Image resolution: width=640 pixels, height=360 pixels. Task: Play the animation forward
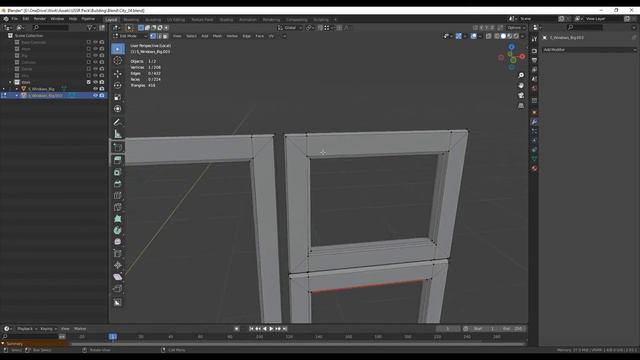tap(271, 329)
